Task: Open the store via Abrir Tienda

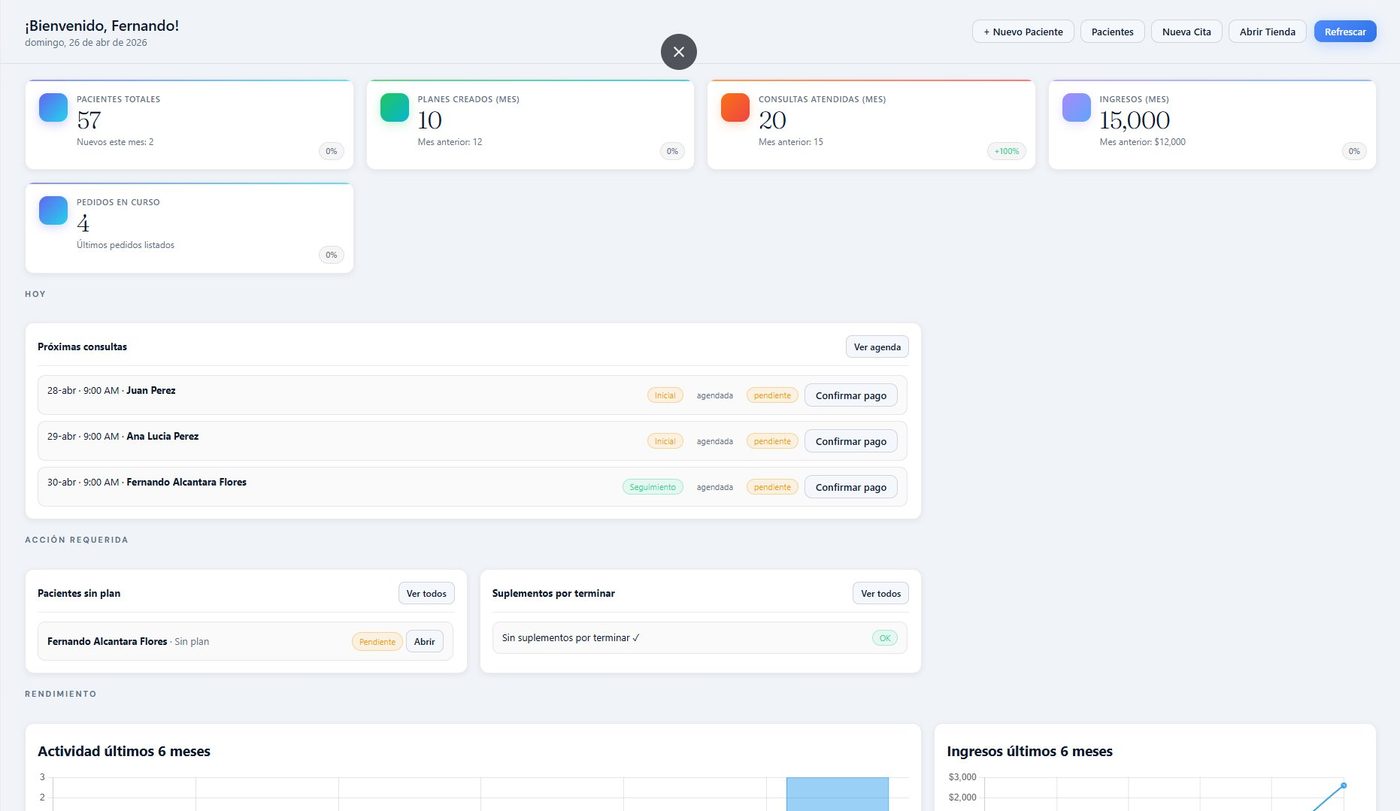Action: pos(1267,32)
